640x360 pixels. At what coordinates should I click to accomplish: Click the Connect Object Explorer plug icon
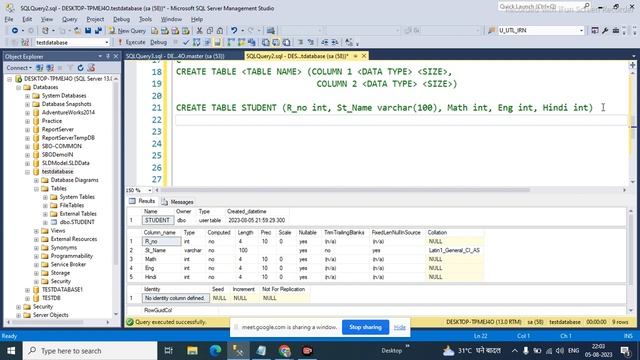[x=40, y=68]
